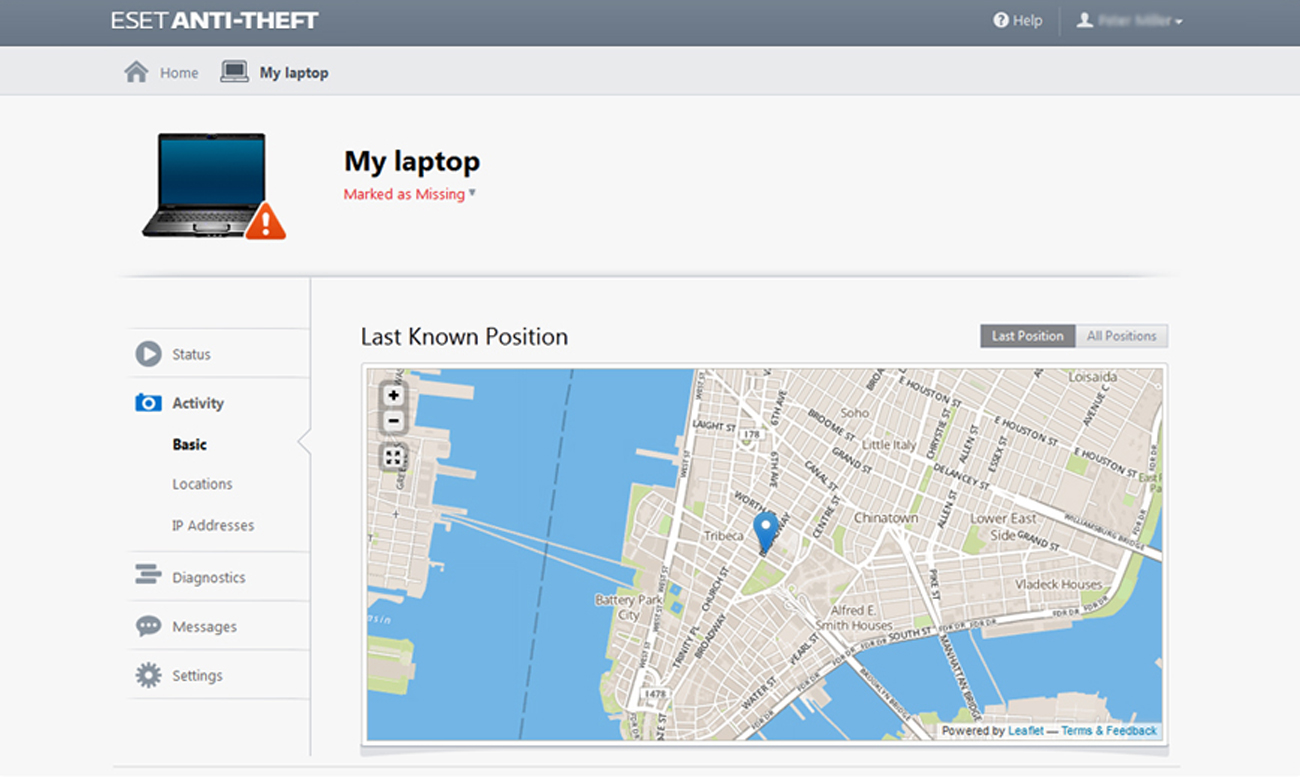Click the Status play icon in sidebar
The width and height of the screenshot is (1300, 780).
point(148,354)
